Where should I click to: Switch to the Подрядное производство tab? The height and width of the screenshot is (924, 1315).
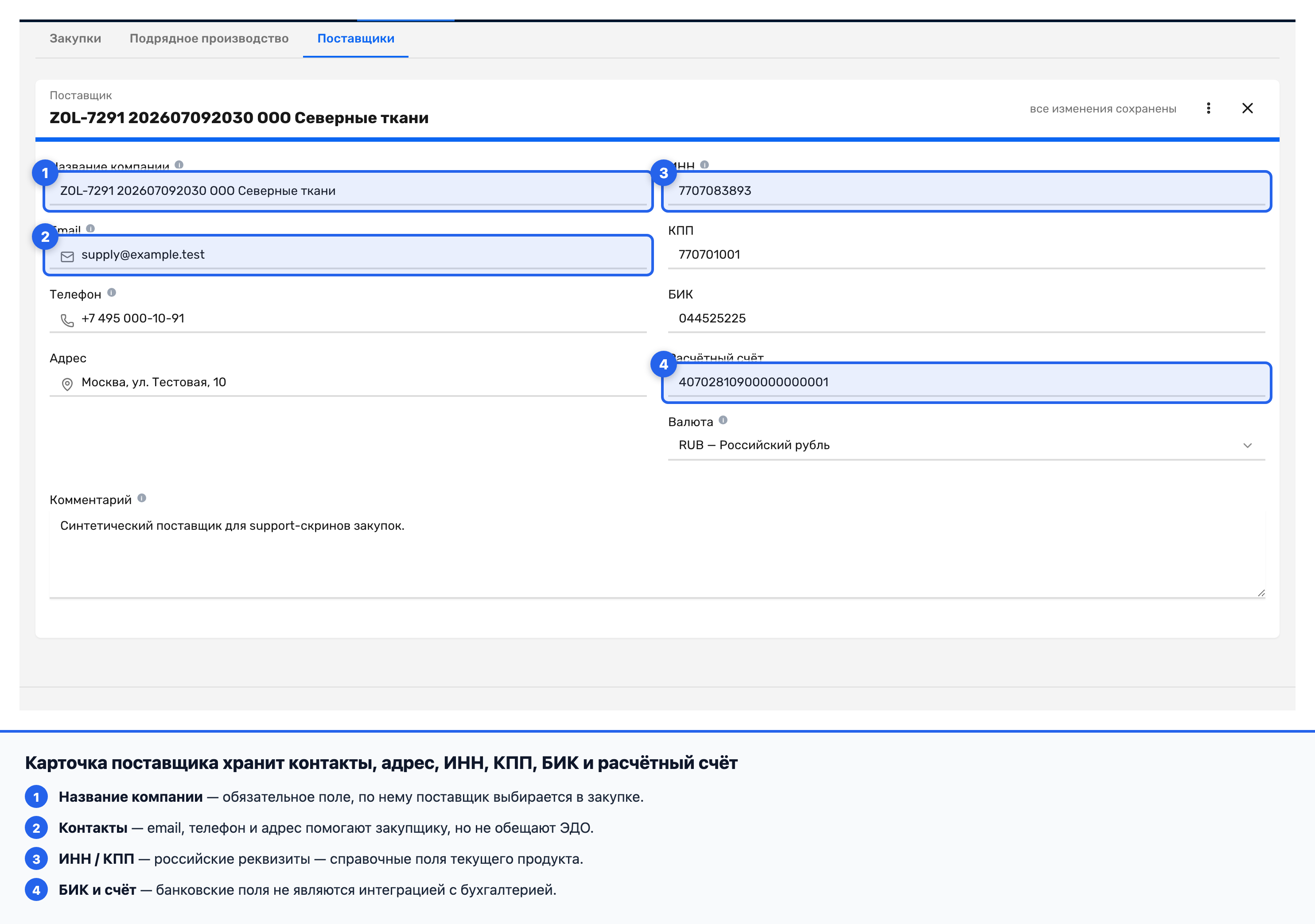point(209,39)
